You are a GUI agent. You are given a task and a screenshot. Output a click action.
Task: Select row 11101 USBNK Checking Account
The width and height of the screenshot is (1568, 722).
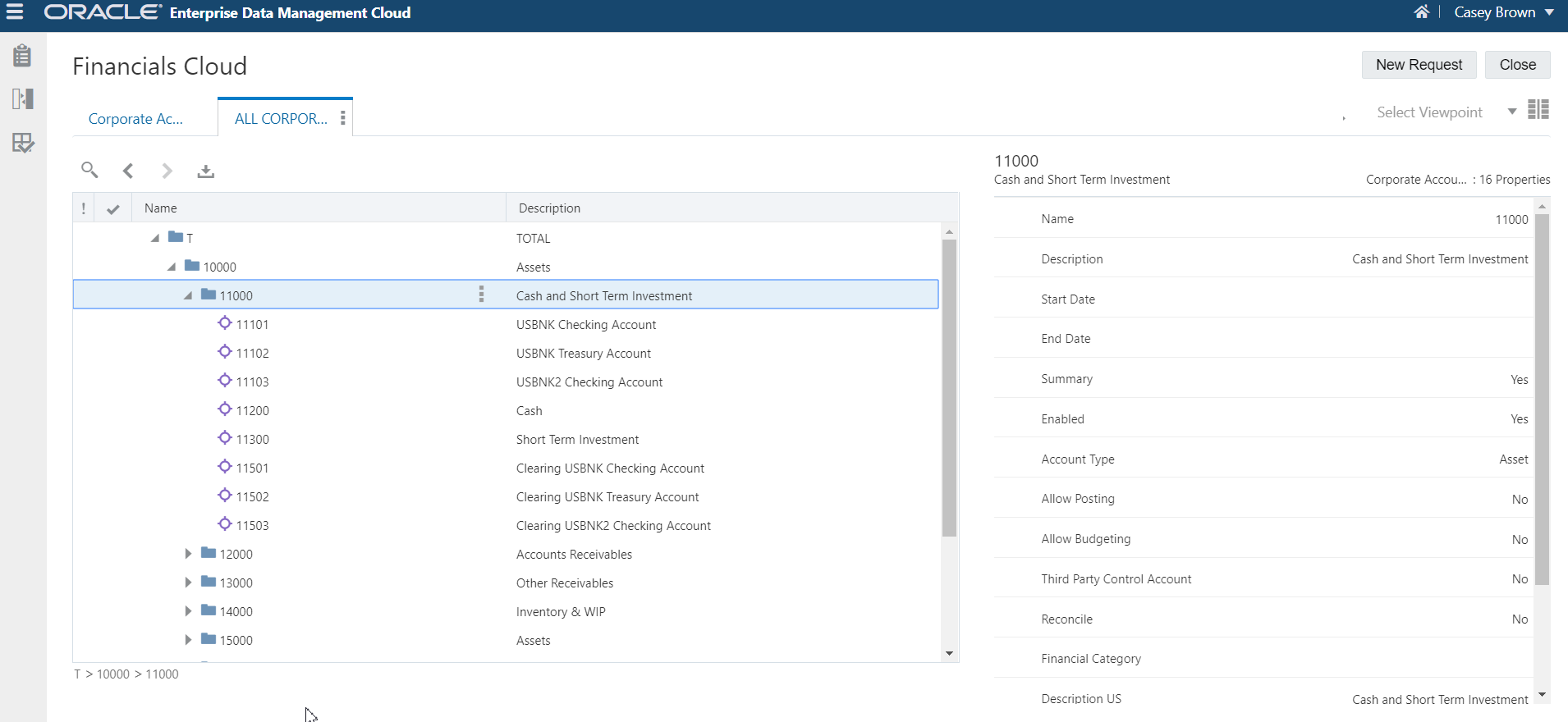pos(506,325)
